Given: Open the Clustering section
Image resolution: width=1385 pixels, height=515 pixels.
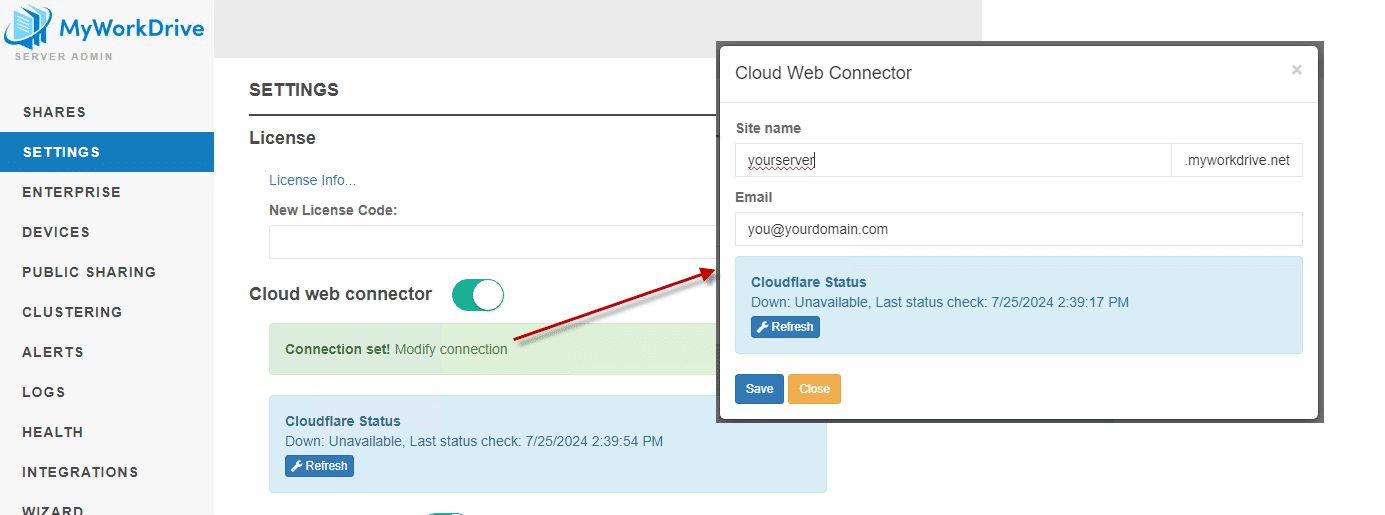Looking at the screenshot, I should tap(72, 312).
